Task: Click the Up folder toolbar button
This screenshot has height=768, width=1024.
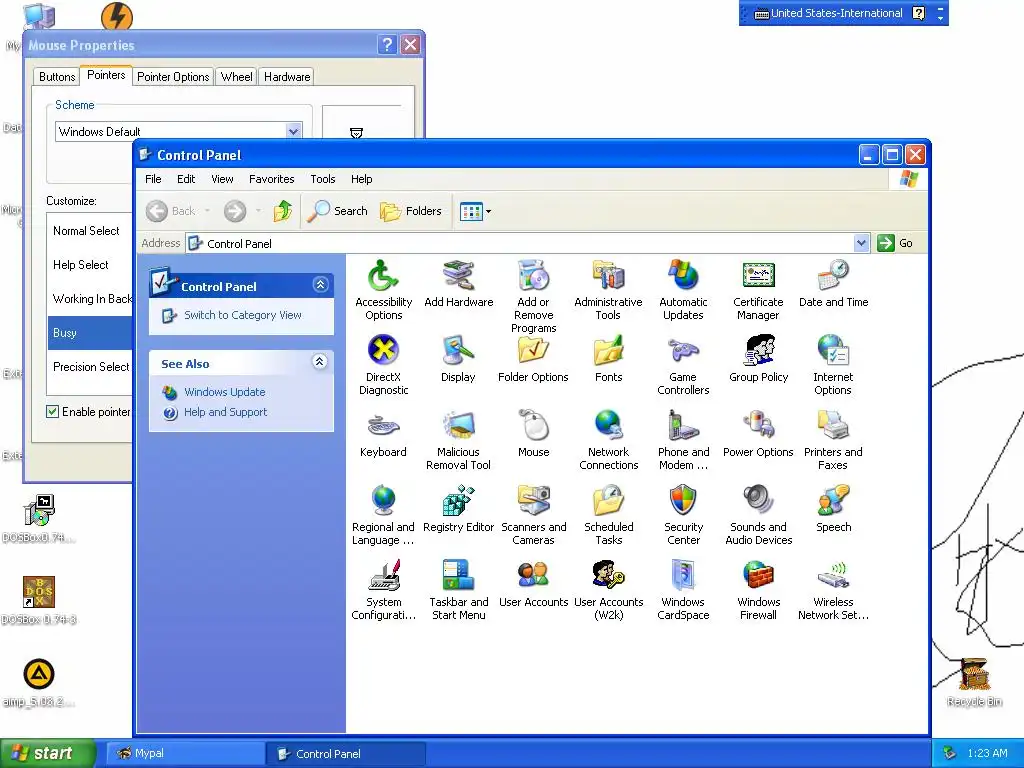Action: (x=283, y=211)
